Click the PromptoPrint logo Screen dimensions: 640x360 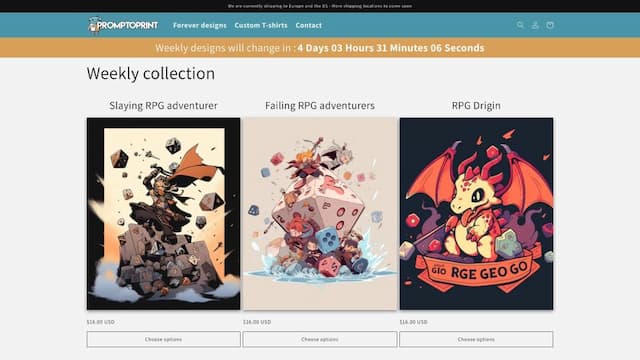pos(123,25)
